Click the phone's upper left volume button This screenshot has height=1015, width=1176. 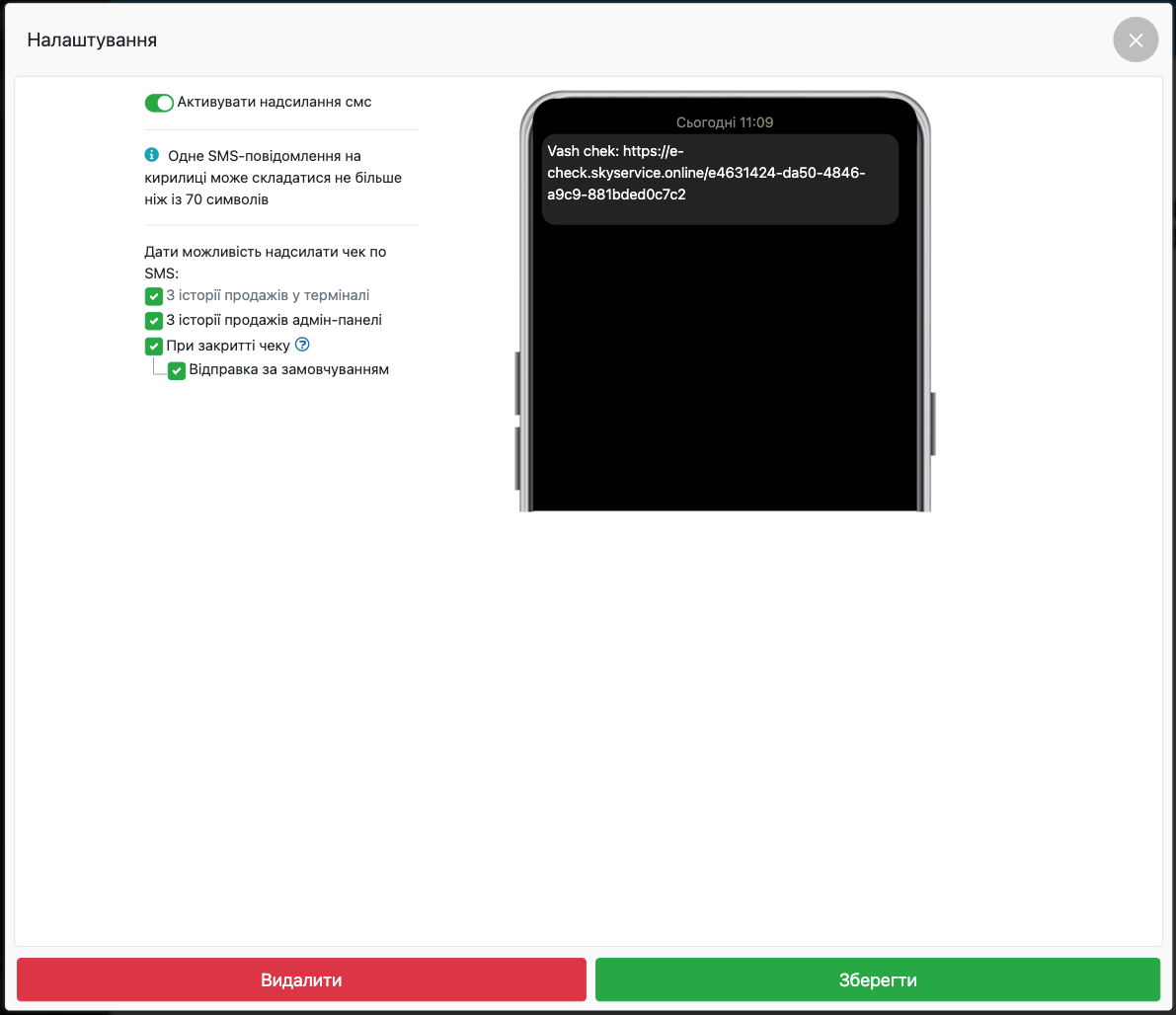click(x=517, y=383)
